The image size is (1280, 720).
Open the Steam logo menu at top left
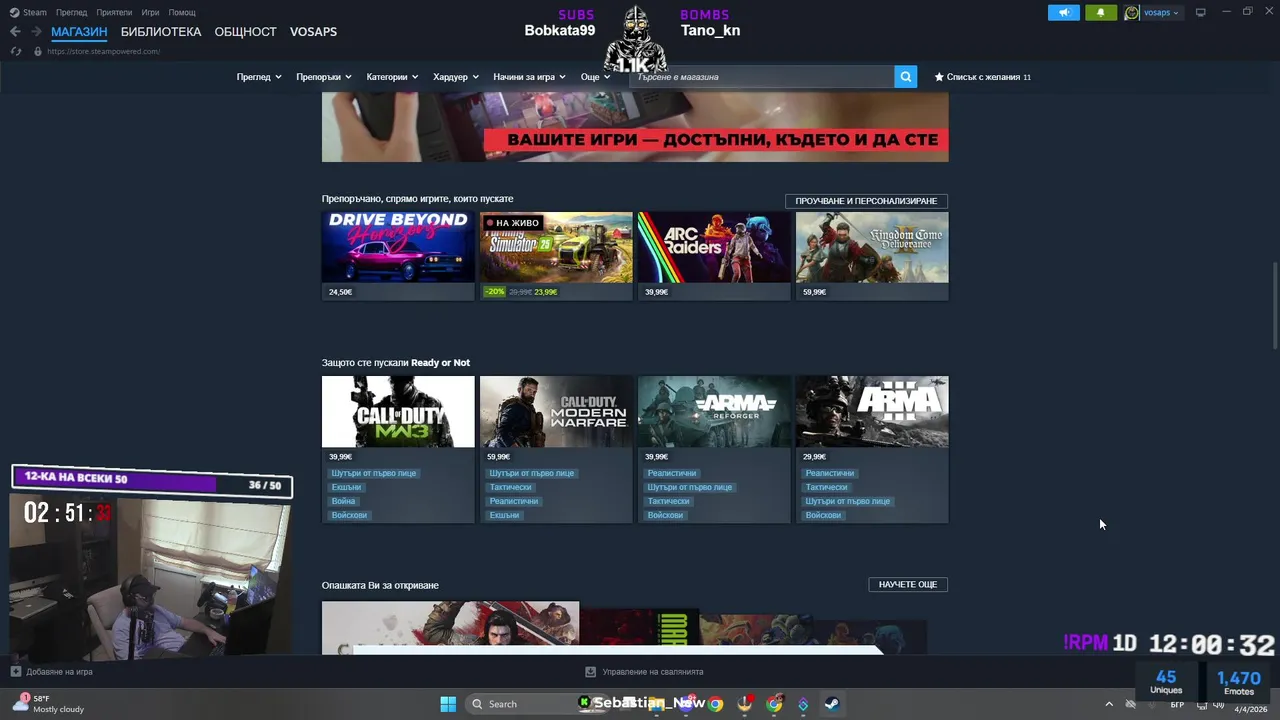click(29, 12)
